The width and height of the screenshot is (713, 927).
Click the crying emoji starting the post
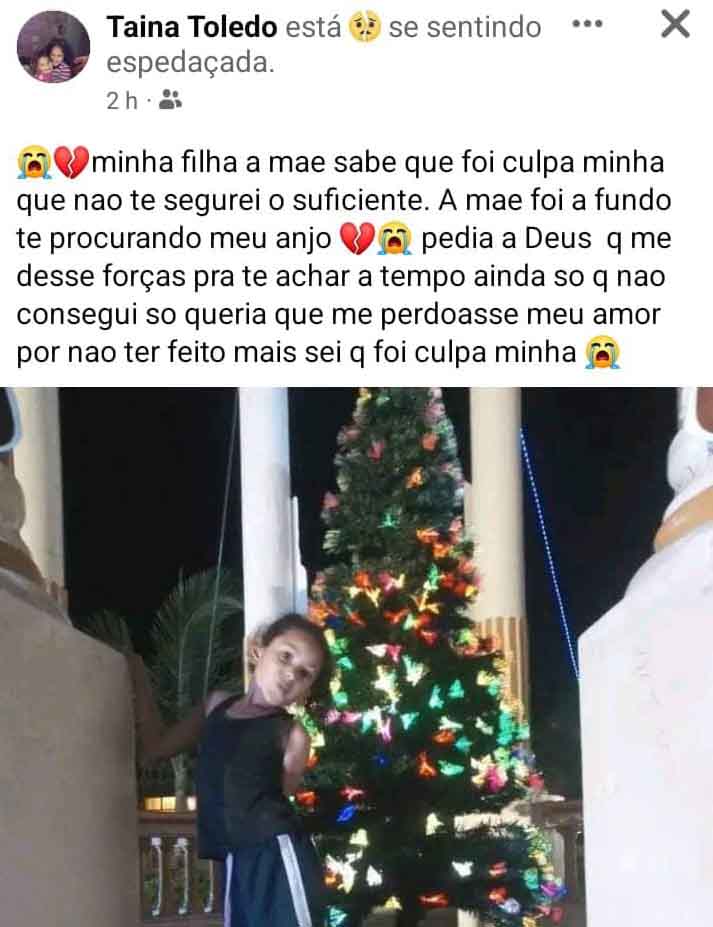click(34, 163)
